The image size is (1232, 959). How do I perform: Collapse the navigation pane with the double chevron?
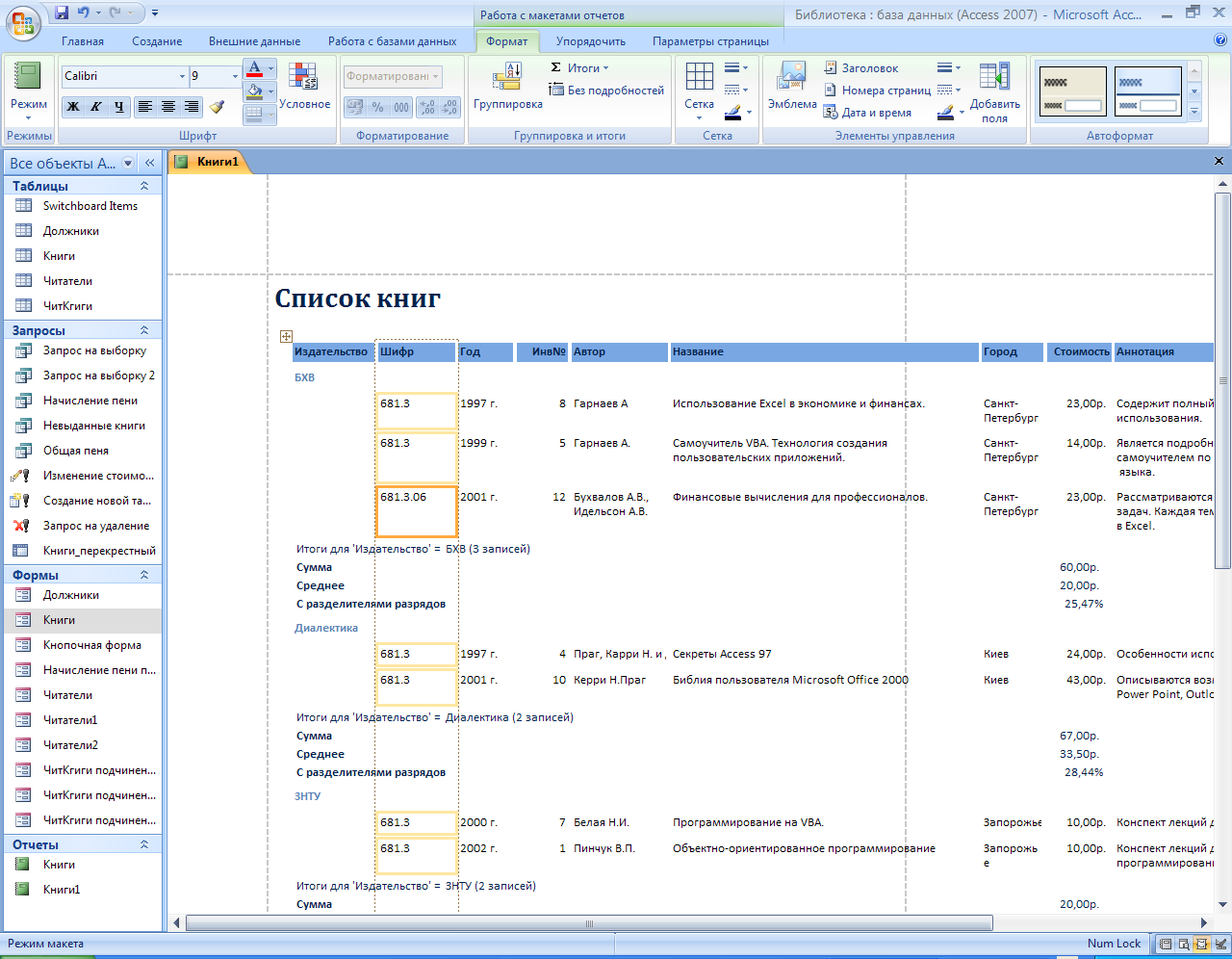149,163
